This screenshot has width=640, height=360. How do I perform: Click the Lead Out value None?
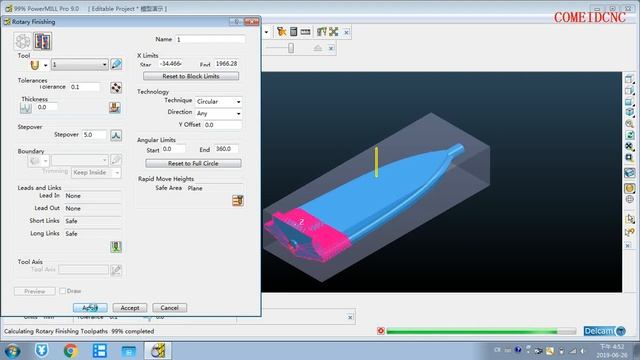click(93, 209)
